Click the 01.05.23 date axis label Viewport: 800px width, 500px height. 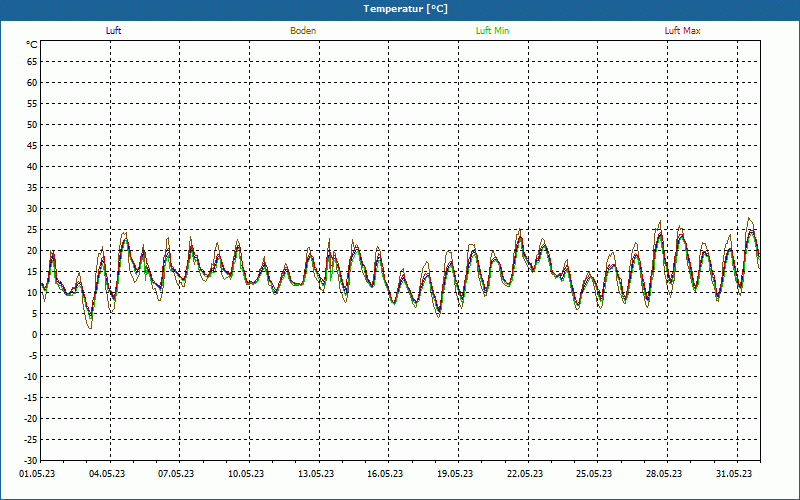(37, 474)
